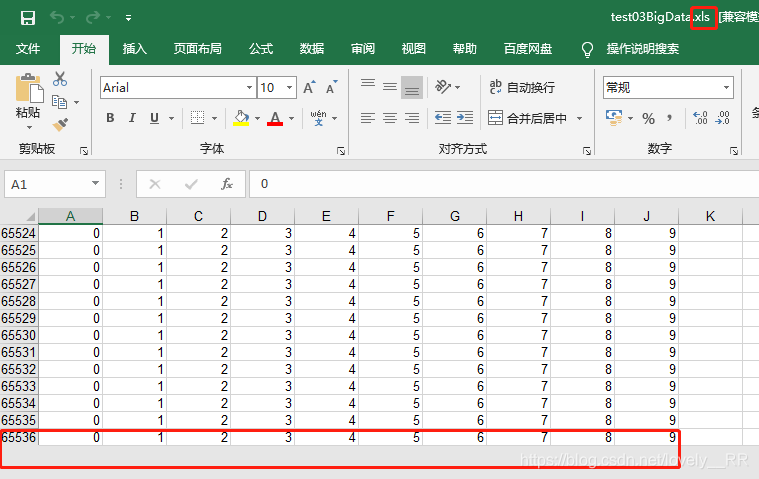Open the 字体 font dialog launcher
This screenshot has height=479, width=759.
pos(341,151)
